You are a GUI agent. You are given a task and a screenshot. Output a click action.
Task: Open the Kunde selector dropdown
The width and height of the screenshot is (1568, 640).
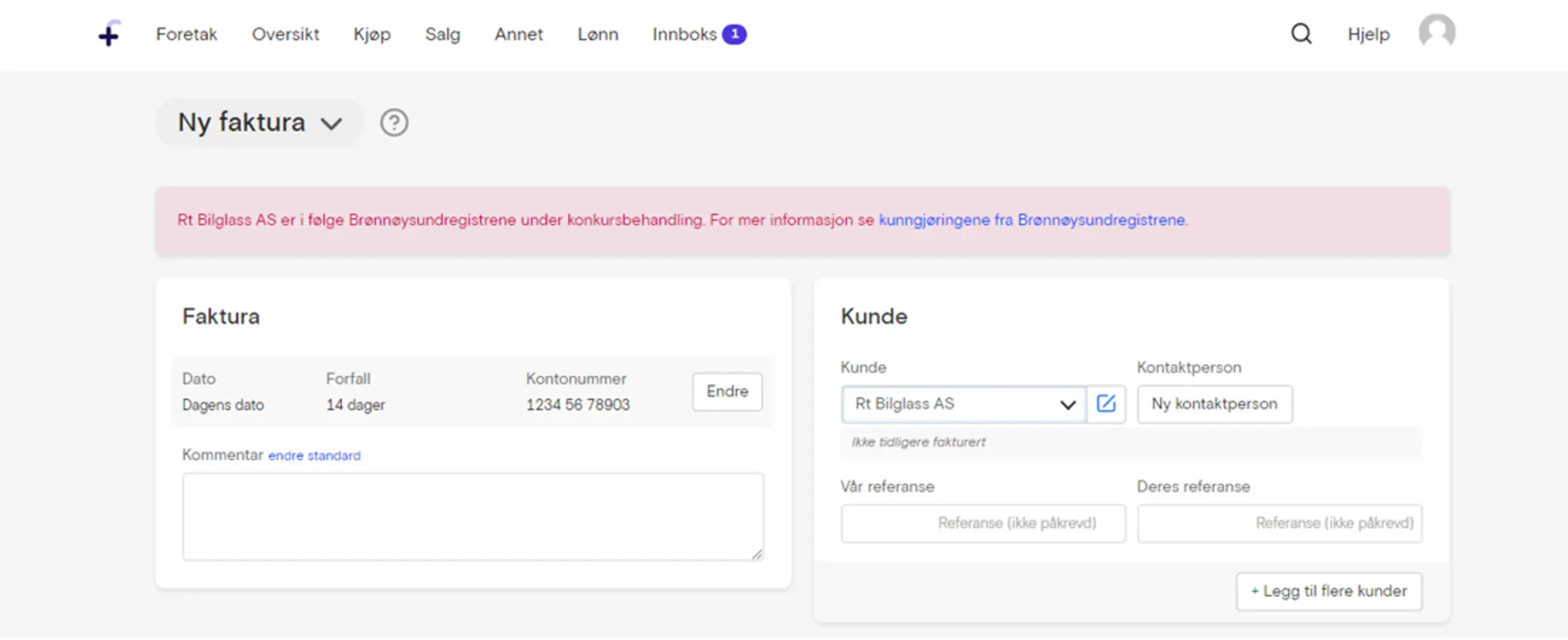point(964,404)
